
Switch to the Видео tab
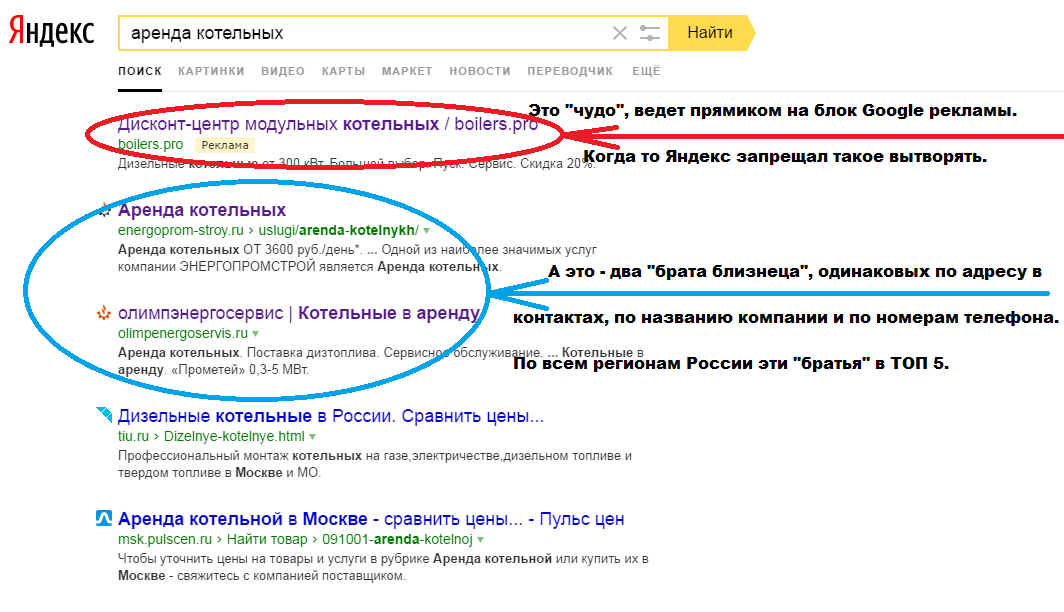[x=283, y=71]
